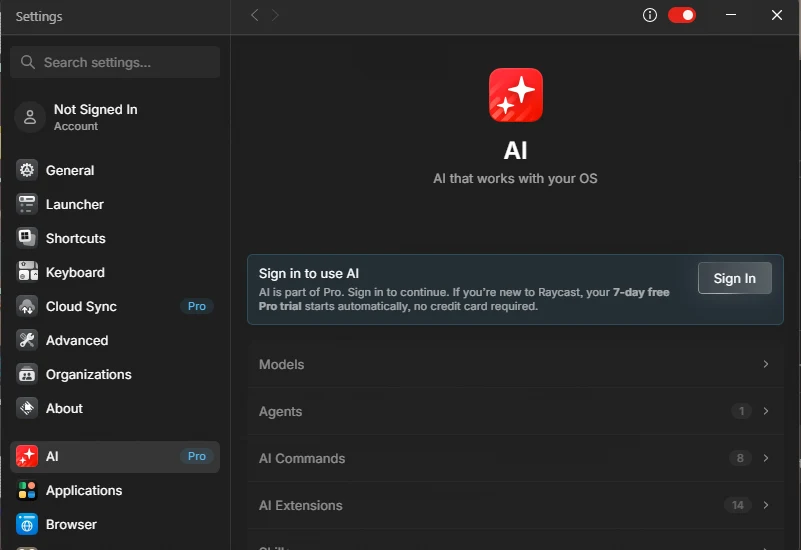Go forward with the right arrow
This screenshot has height=550, width=801.
[275, 15]
